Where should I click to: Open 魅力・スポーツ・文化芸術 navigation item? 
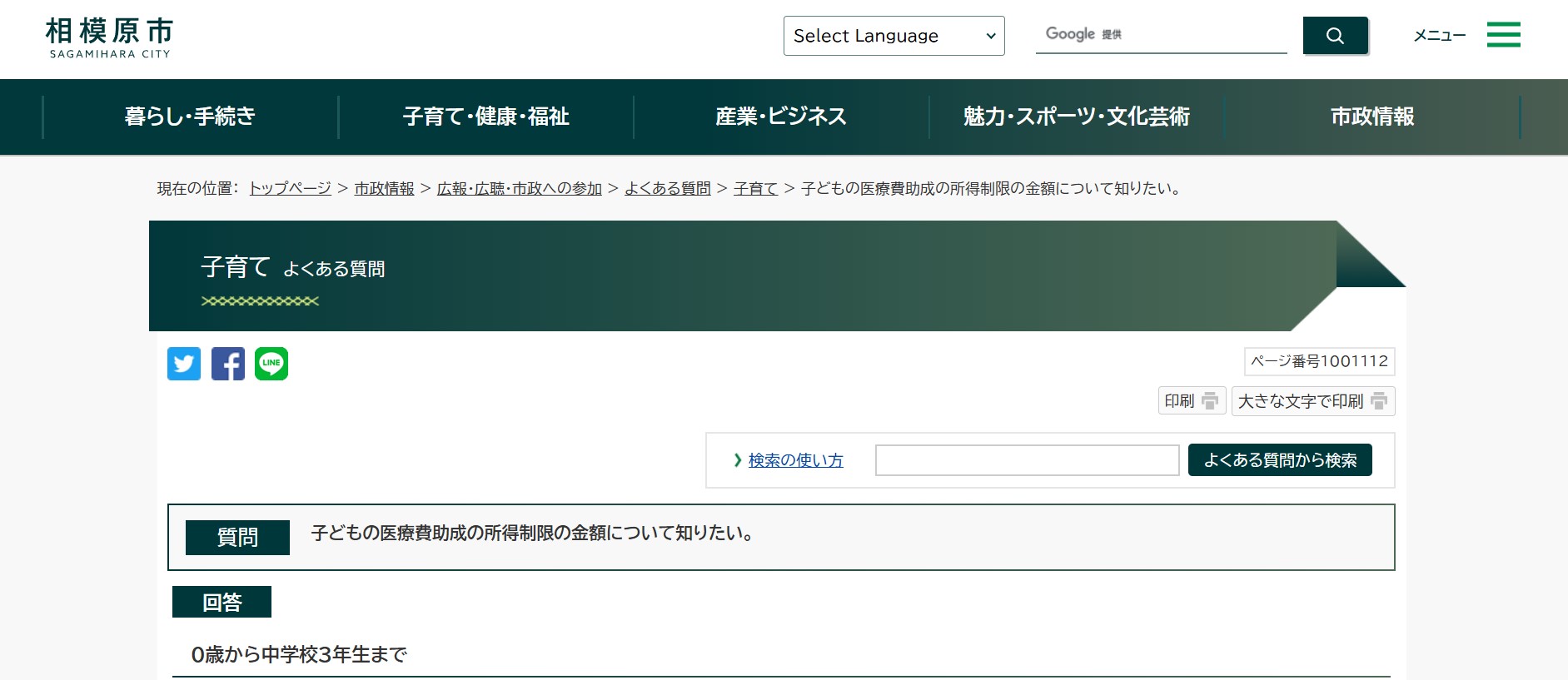[x=1076, y=117]
